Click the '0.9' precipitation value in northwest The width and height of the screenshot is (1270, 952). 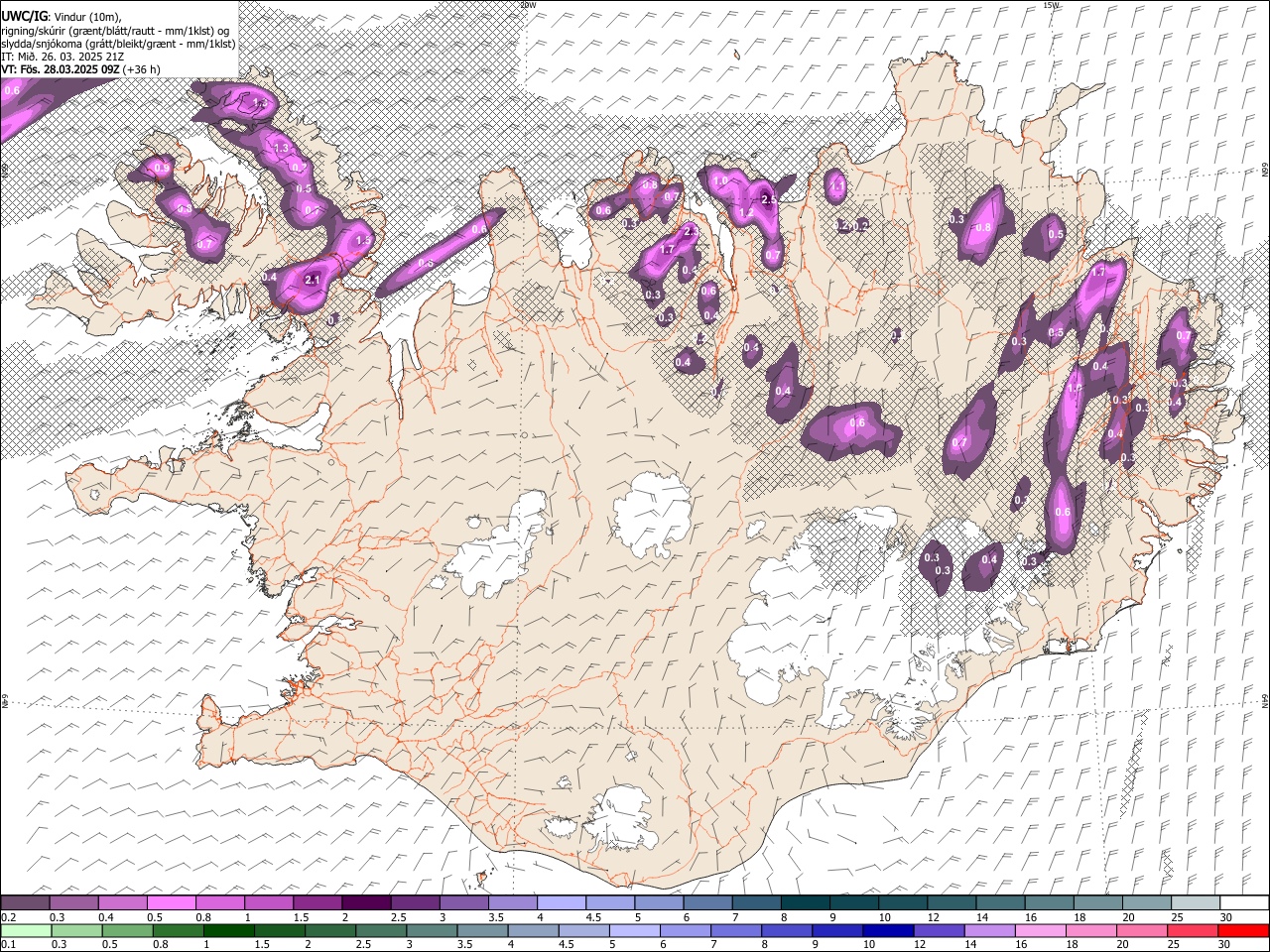pos(162,169)
